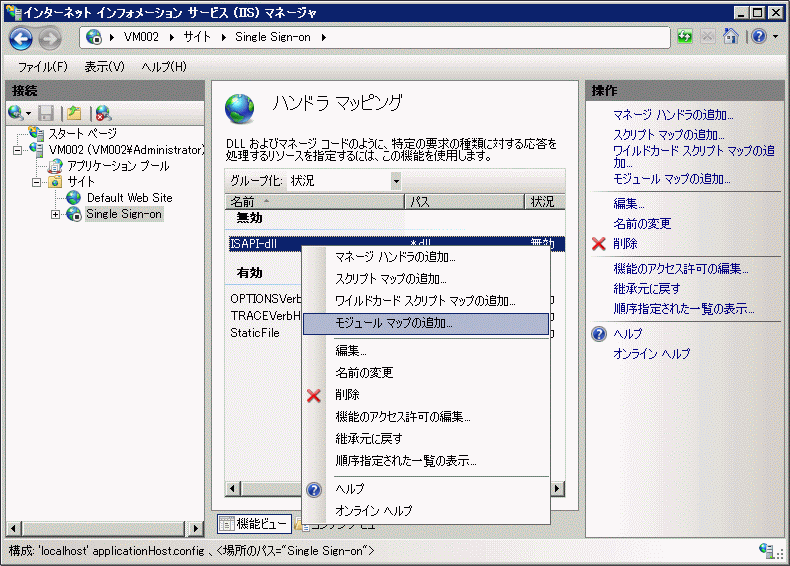Screen dimensions: 790x566
Task: Click the Save floppy disk icon in Connections
Action: (46, 113)
